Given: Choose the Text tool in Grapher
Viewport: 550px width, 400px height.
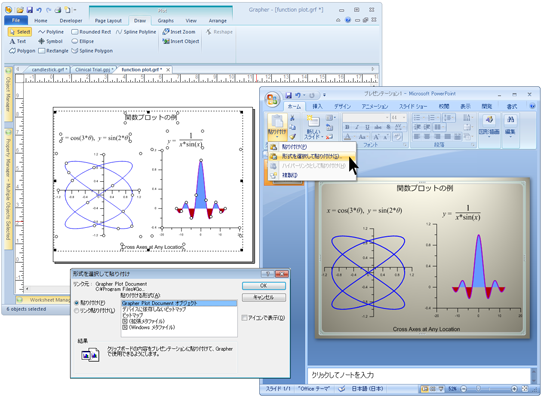Looking at the screenshot, I should click(x=18, y=41).
